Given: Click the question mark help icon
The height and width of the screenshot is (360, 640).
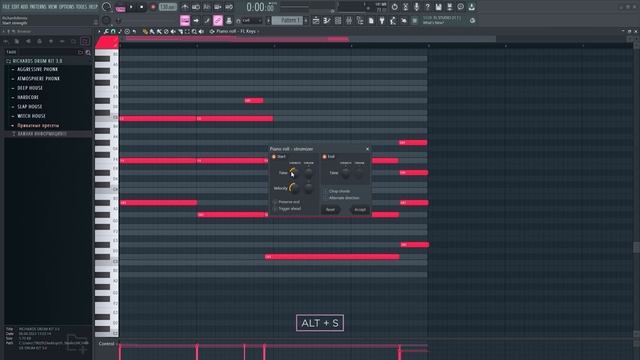Looking at the screenshot, I should (427, 7).
